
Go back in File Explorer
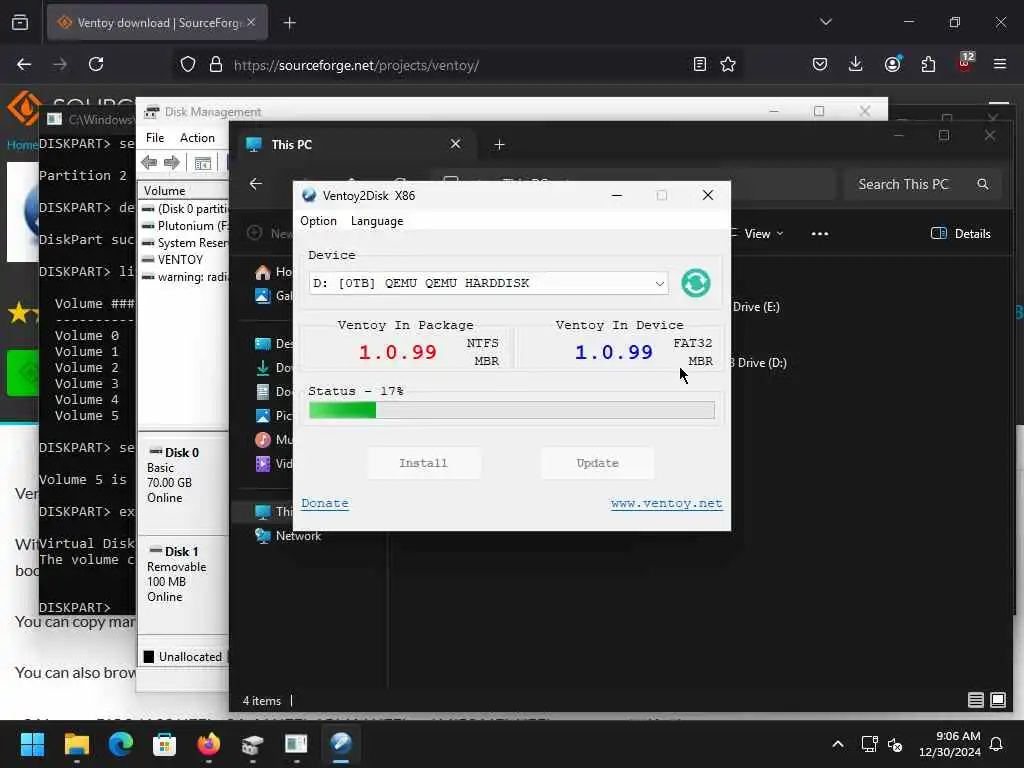pos(256,184)
